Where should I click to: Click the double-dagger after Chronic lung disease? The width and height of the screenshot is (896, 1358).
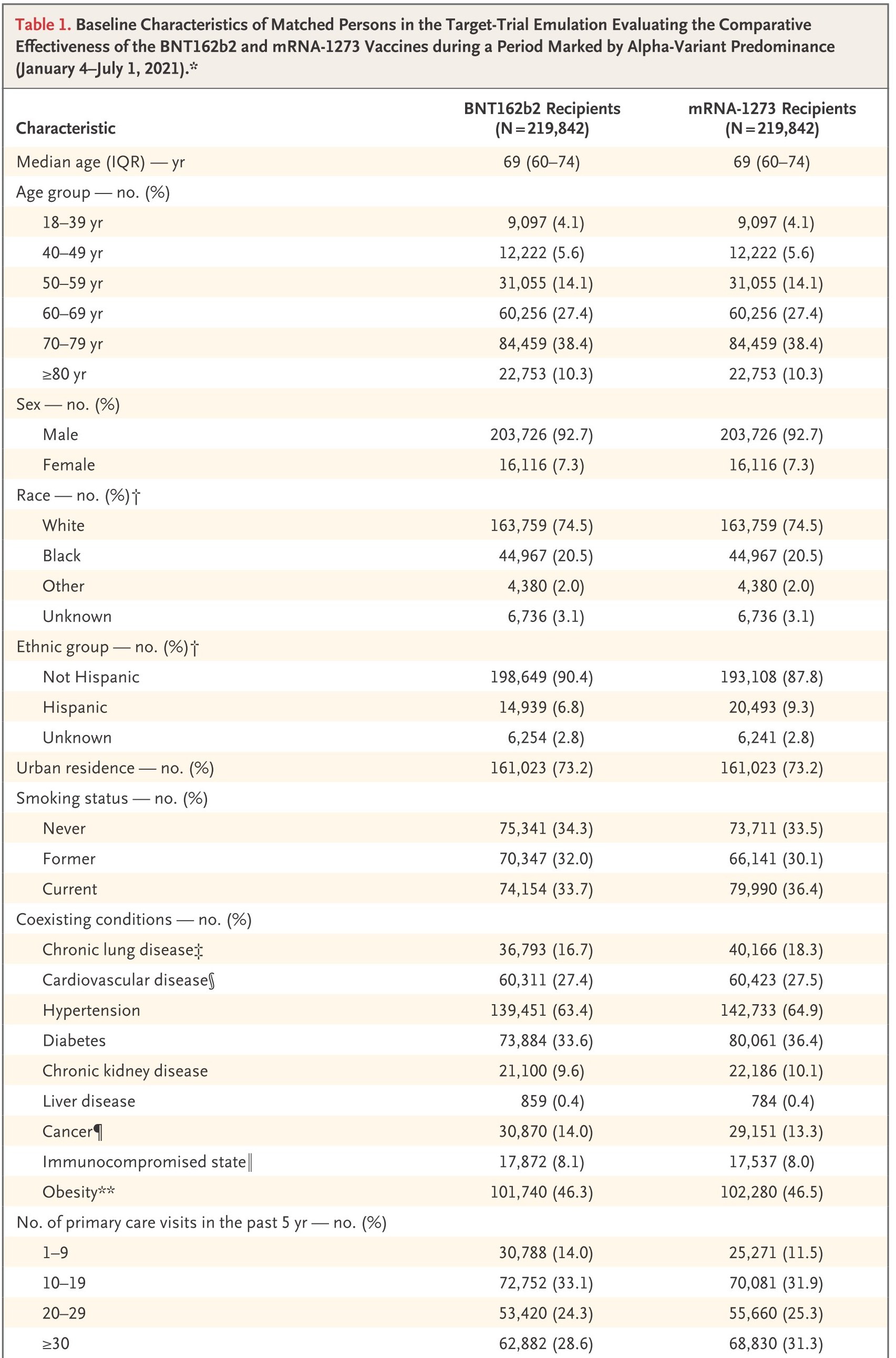[x=198, y=951]
